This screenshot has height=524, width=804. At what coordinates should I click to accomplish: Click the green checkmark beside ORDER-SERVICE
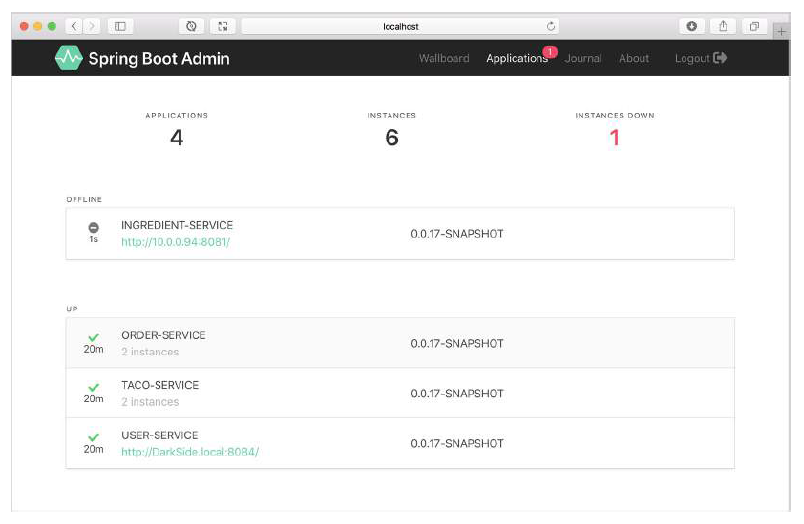pyautogui.click(x=93, y=337)
